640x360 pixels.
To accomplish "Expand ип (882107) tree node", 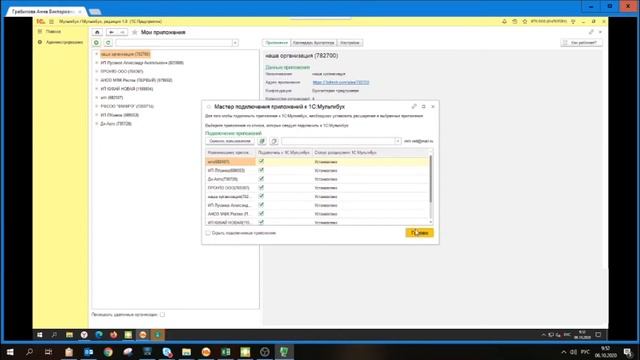I will pyautogui.click(x=97, y=98).
